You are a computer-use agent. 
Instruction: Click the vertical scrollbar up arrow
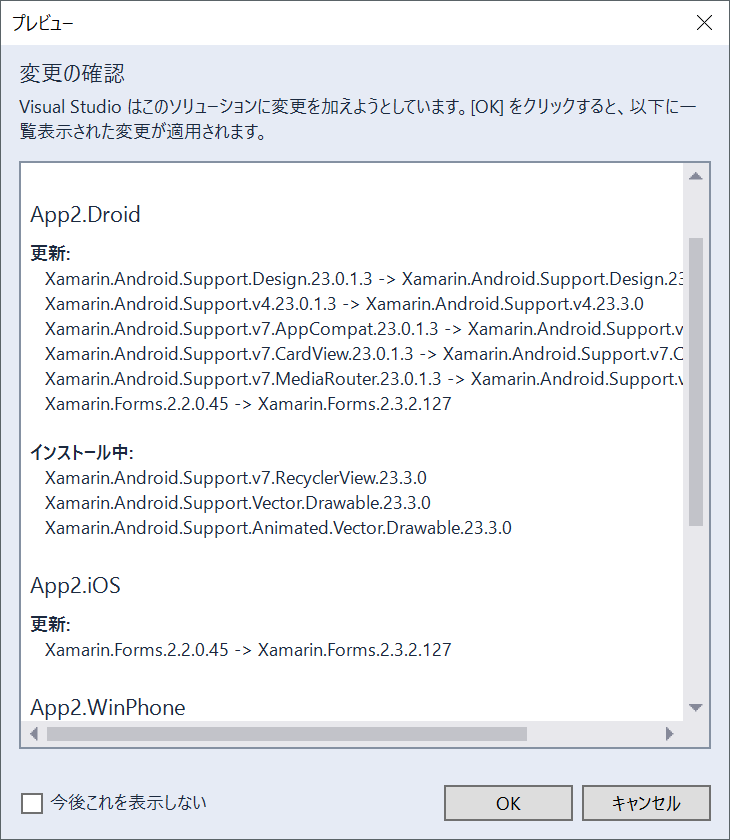695,176
